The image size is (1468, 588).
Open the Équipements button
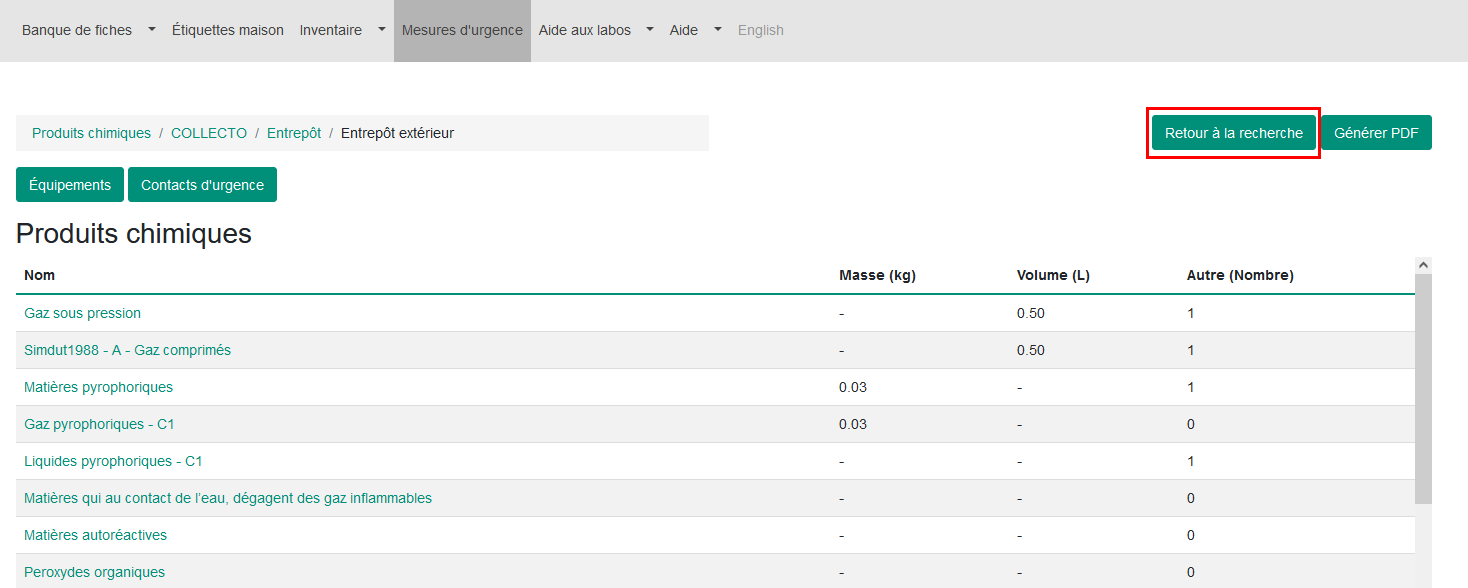70,185
